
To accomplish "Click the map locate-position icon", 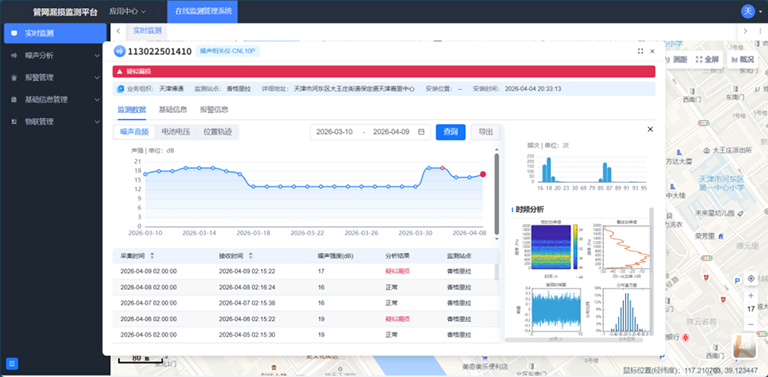I will pos(751,279).
